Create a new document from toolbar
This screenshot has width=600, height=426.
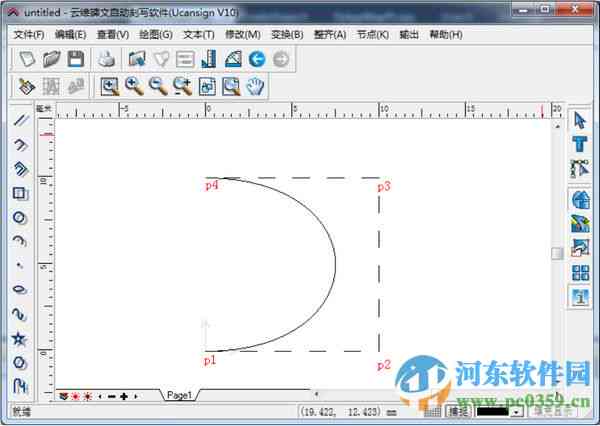(27, 59)
